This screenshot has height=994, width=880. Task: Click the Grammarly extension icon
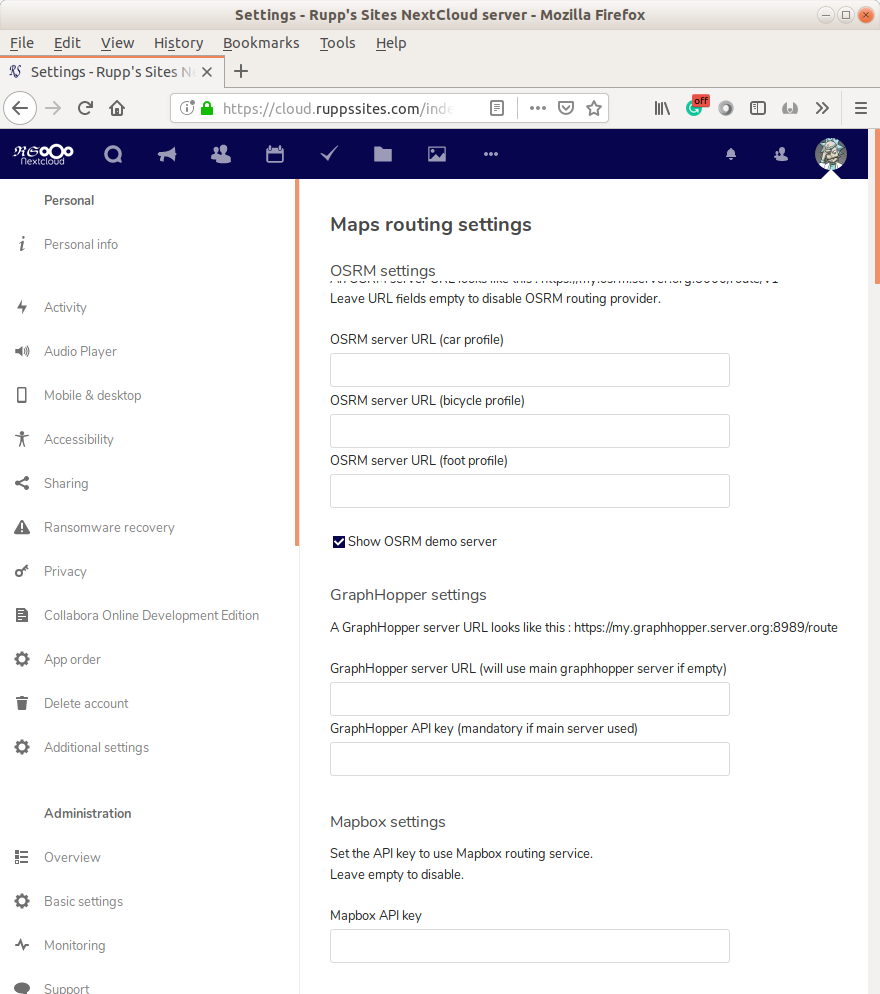(x=696, y=106)
